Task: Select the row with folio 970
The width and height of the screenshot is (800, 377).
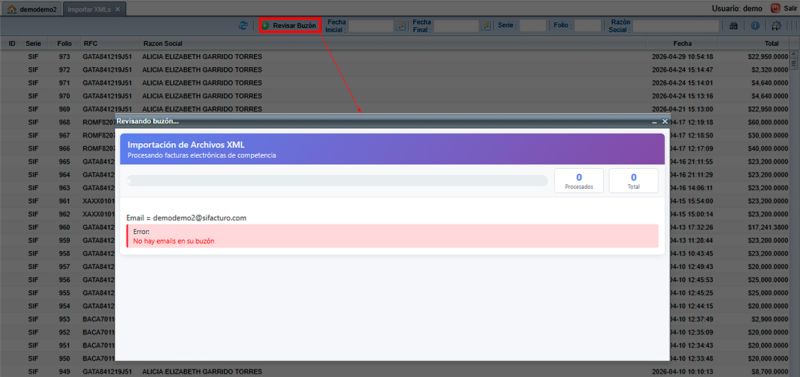Action: [x=396, y=96]
